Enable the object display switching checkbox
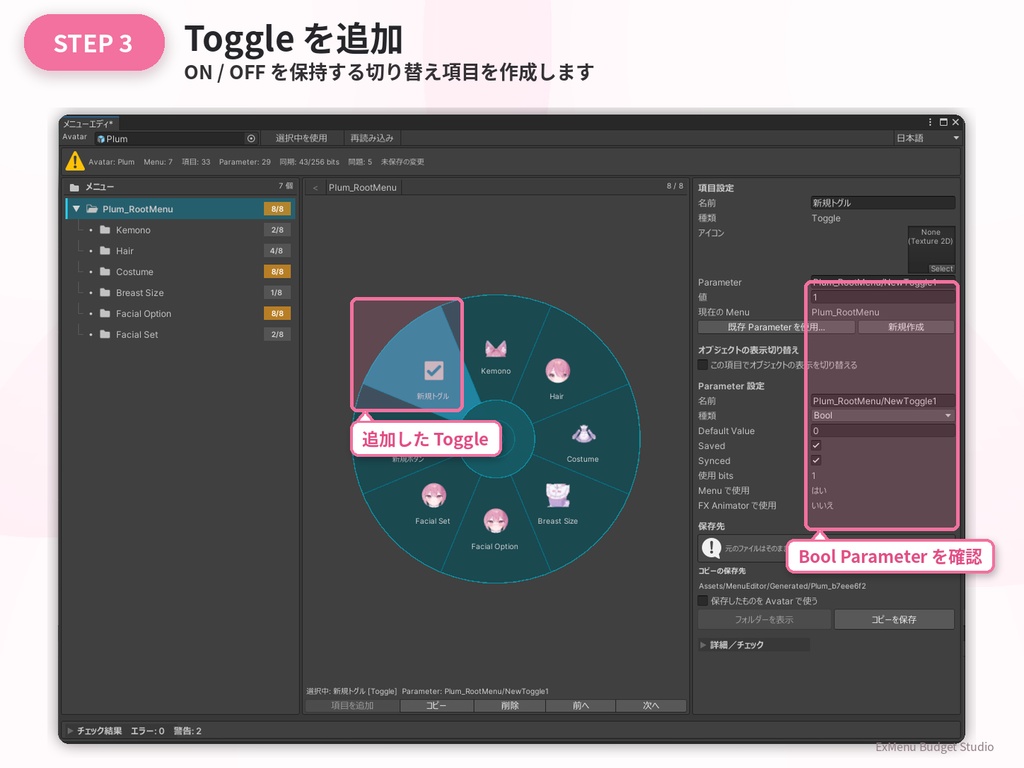1024x768 pixels. 703,364
